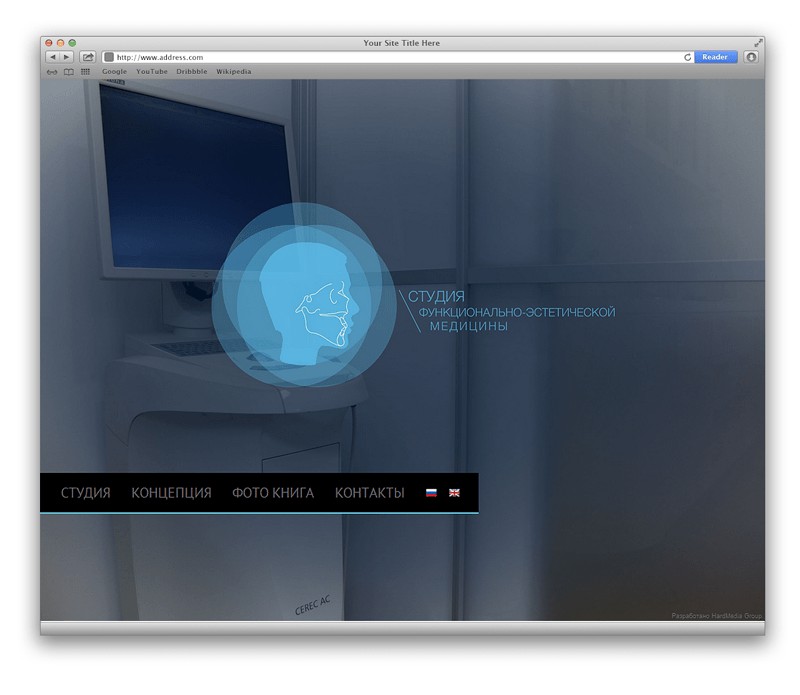Click the 'Your Site Title Here' title
The width and height of the screenshot is (800, 695).
click(402, 43)
